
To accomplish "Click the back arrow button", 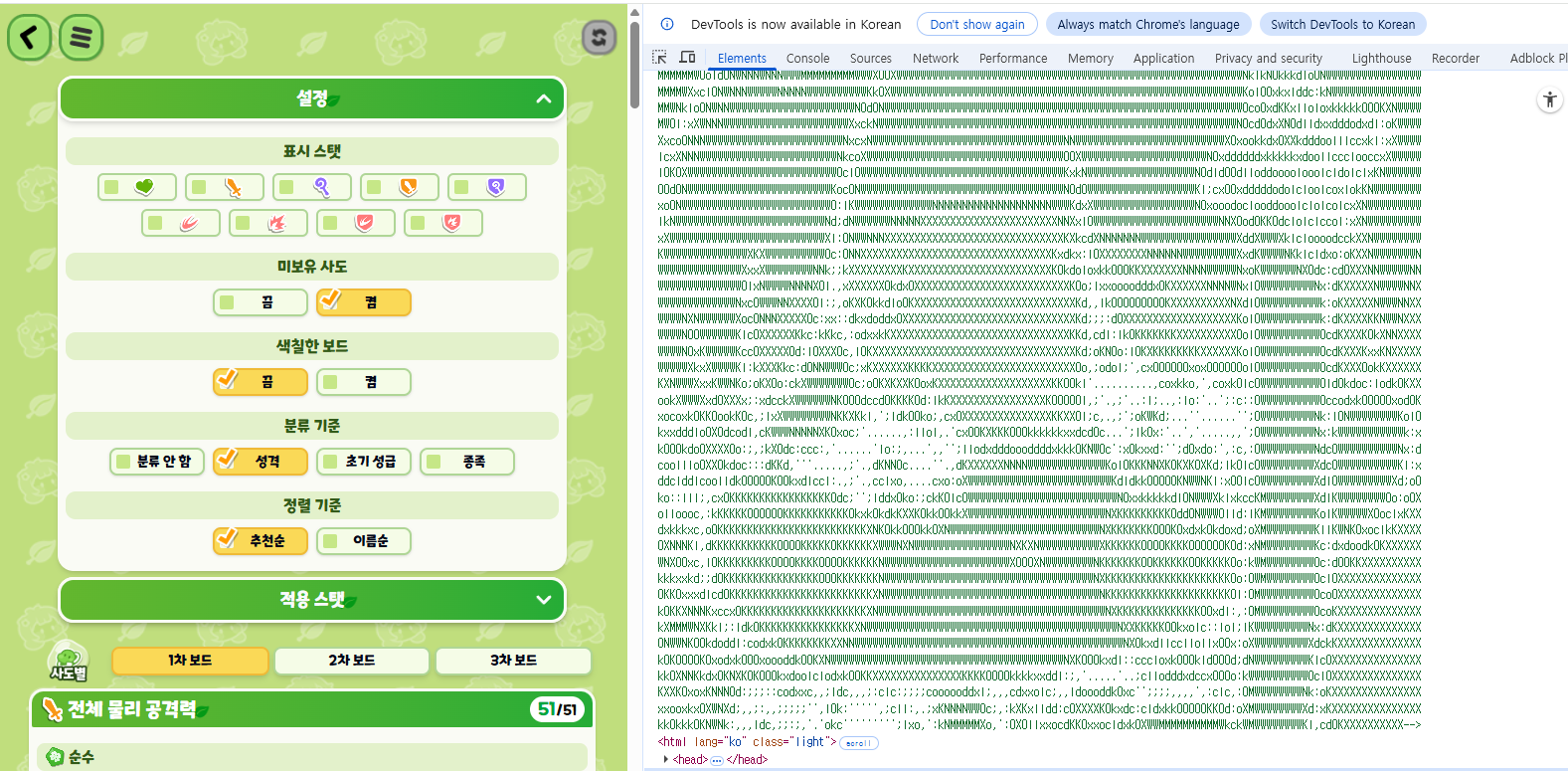I will click(x=30, y=38).
